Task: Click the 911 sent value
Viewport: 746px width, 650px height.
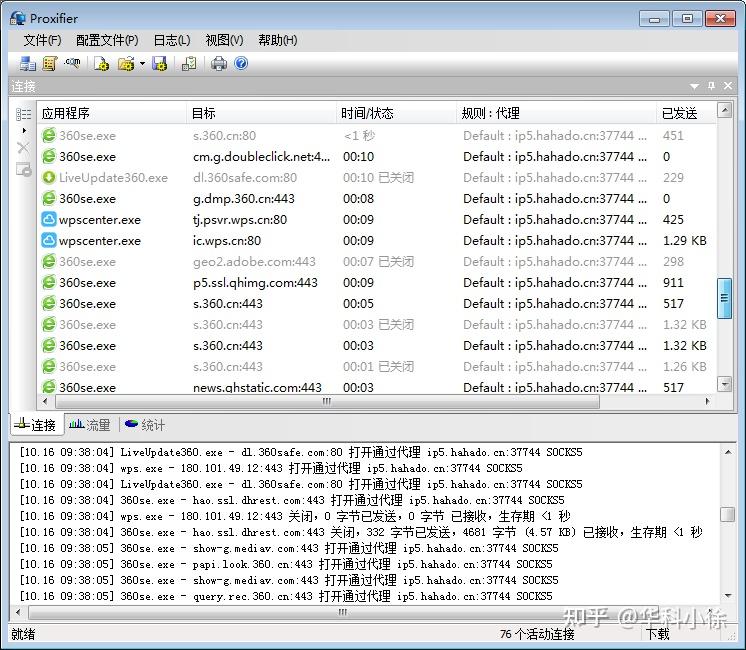Action: coord(673,282)
